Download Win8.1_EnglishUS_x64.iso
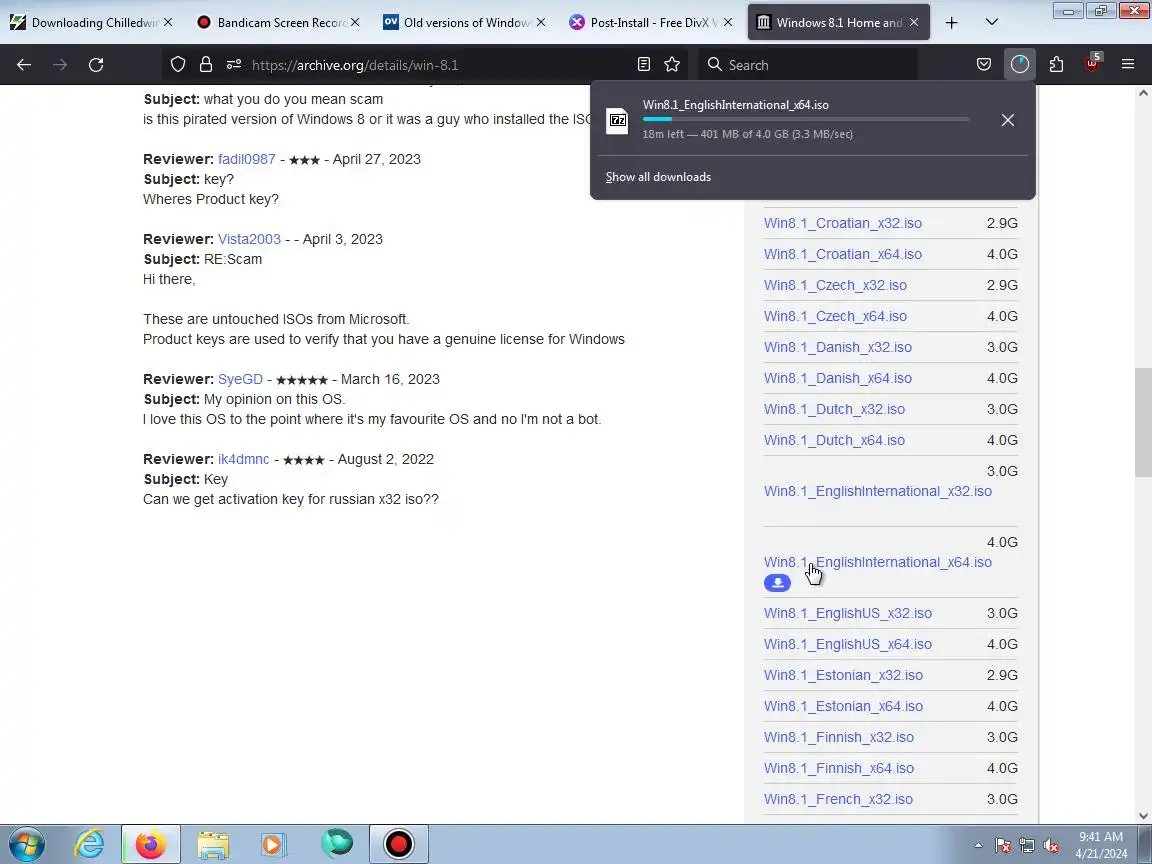1152x864 pixels. coord(848,644)
